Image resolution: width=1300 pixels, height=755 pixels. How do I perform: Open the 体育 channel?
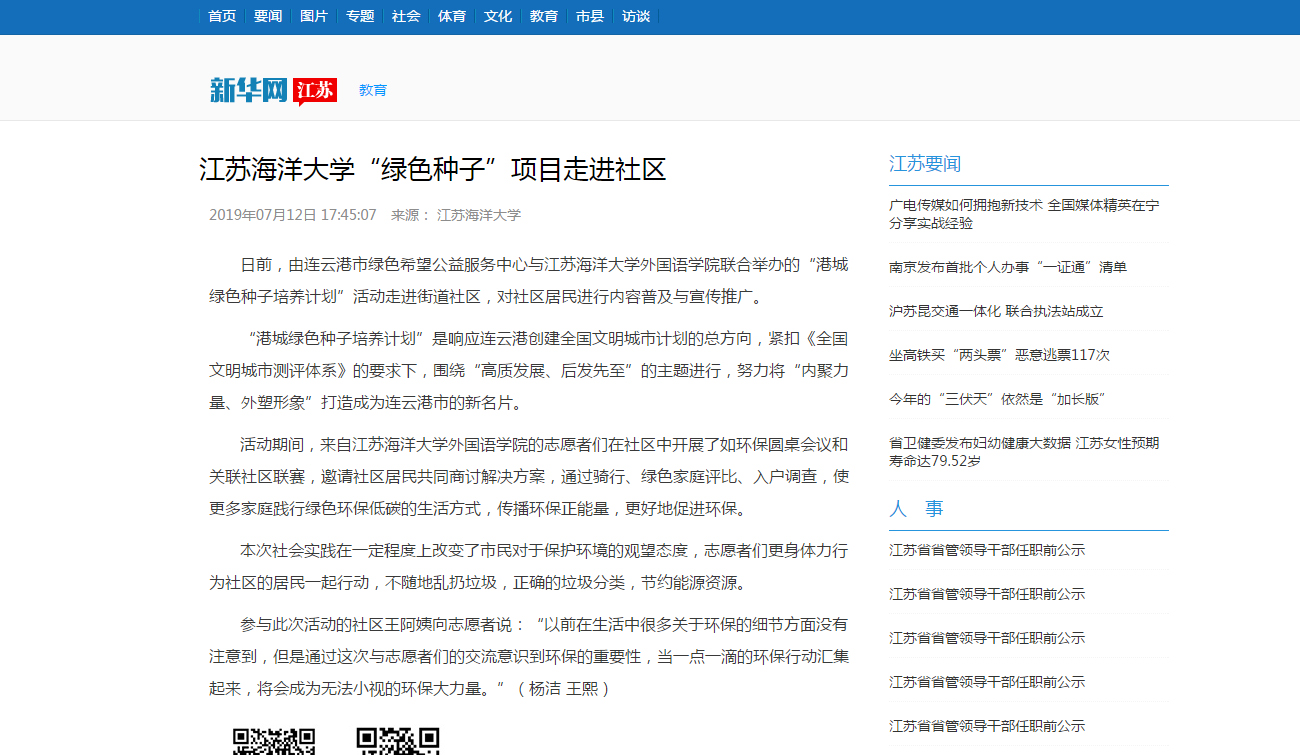point(452,16)
